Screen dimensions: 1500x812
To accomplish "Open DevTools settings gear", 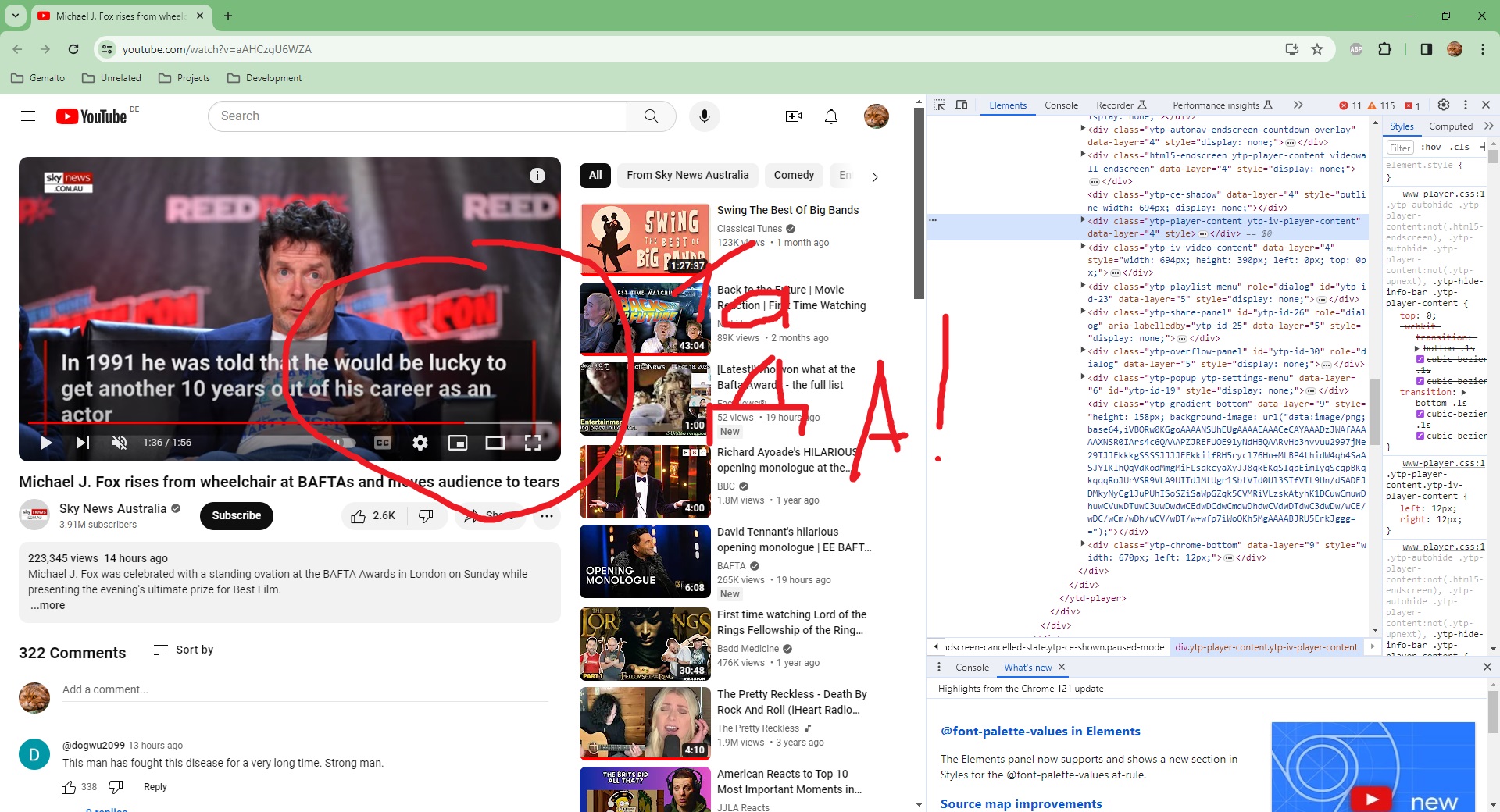I will coord(1443,105).
